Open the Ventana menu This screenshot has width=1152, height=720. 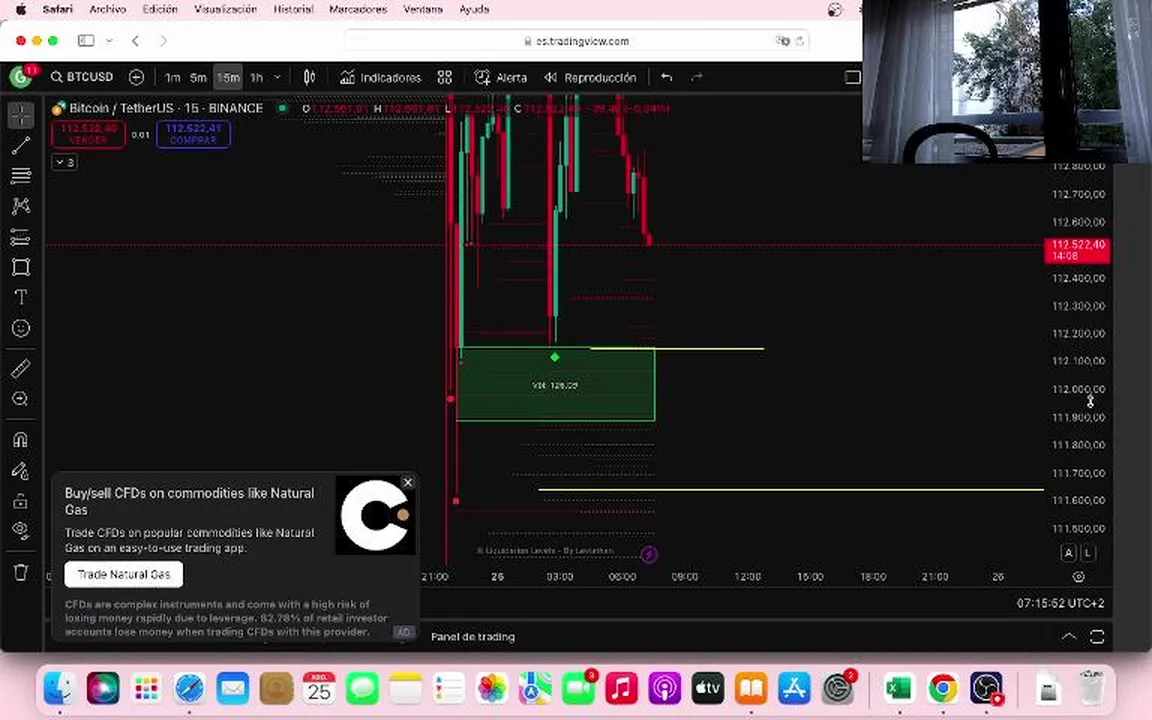click(423, 10)
